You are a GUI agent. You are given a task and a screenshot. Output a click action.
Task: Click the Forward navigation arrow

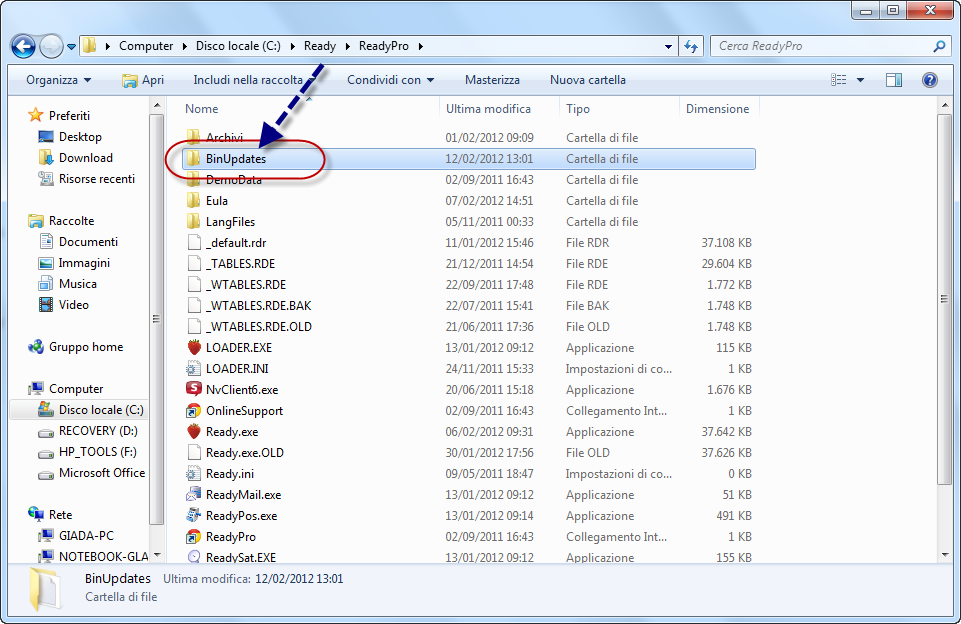[51, 46]
